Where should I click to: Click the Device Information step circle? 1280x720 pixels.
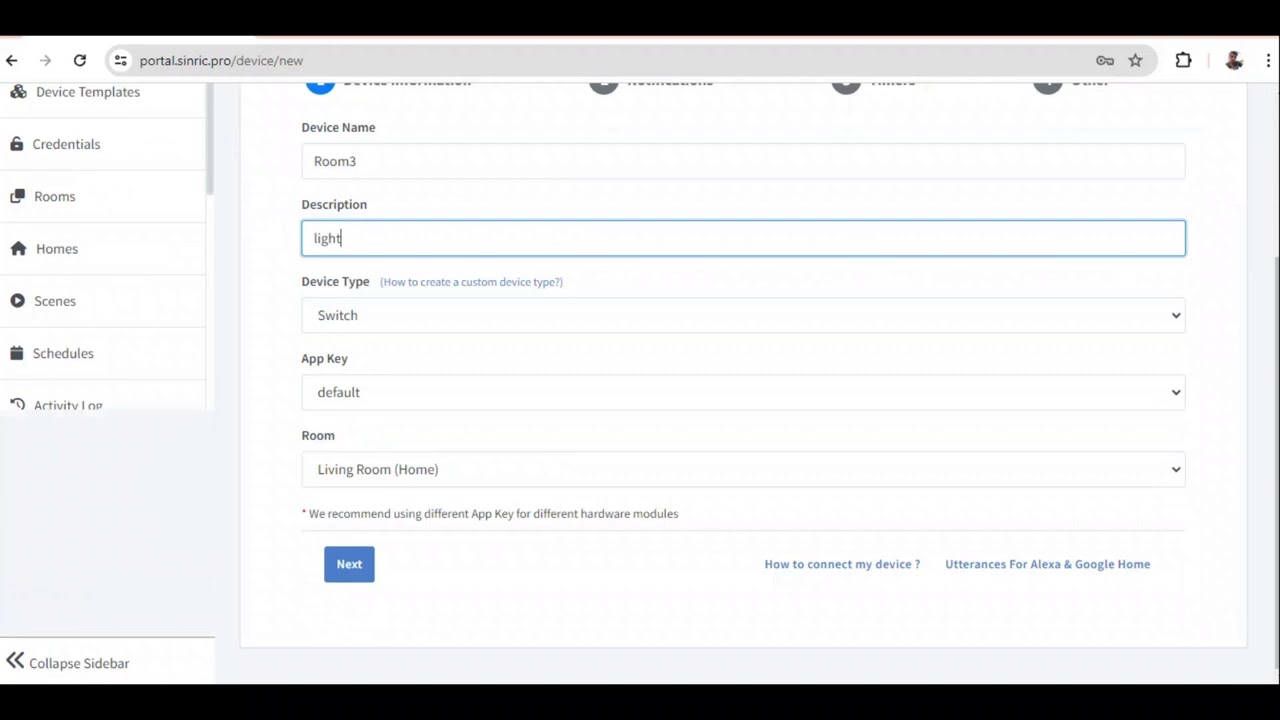pos(320,87)
